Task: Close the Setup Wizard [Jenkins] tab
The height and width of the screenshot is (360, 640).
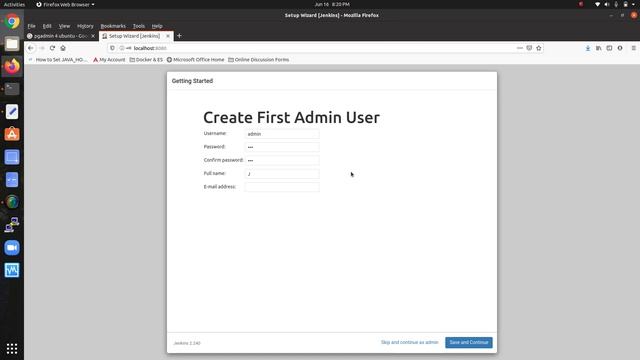Action: [168, 36]
